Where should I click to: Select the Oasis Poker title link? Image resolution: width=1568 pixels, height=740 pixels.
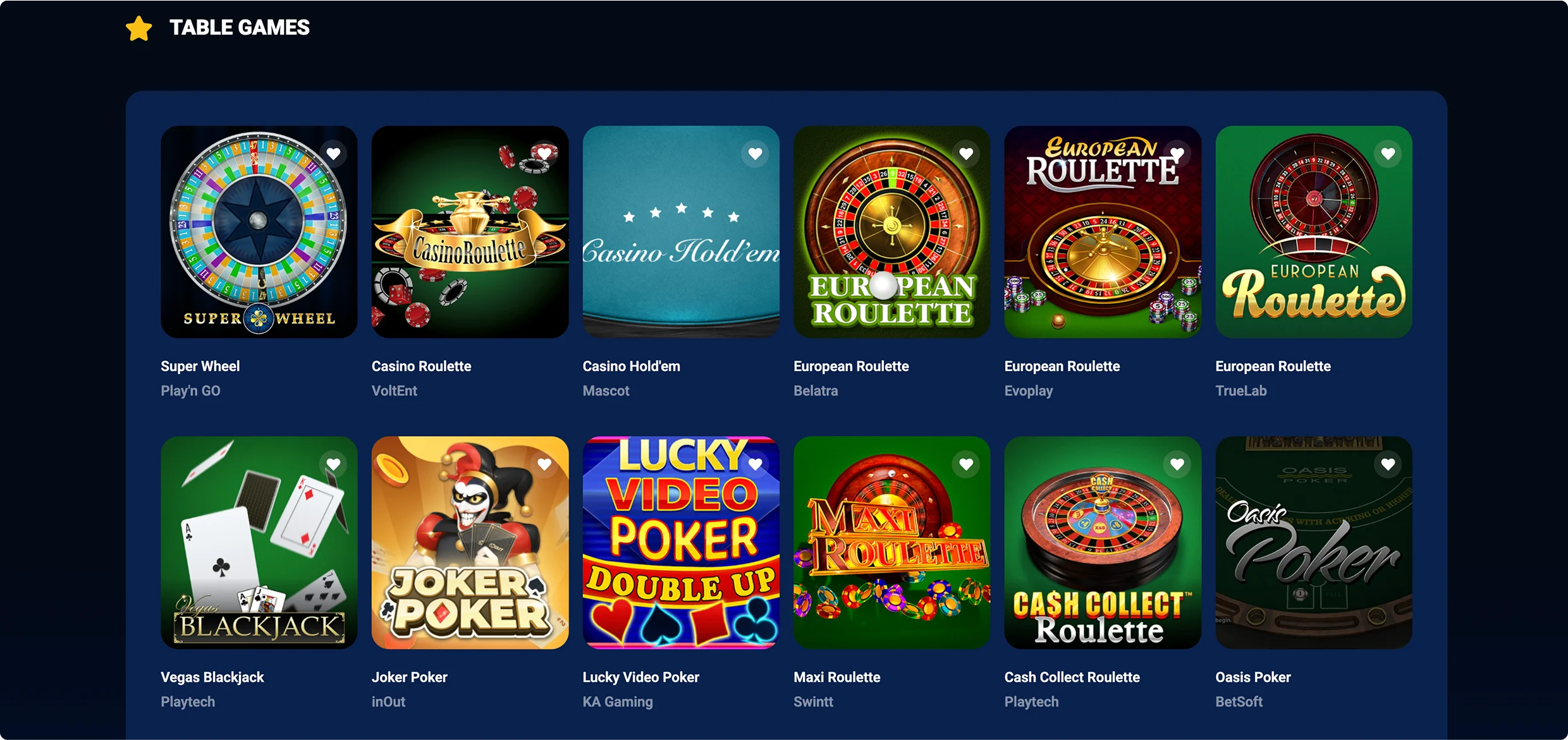pos(1253,677)
